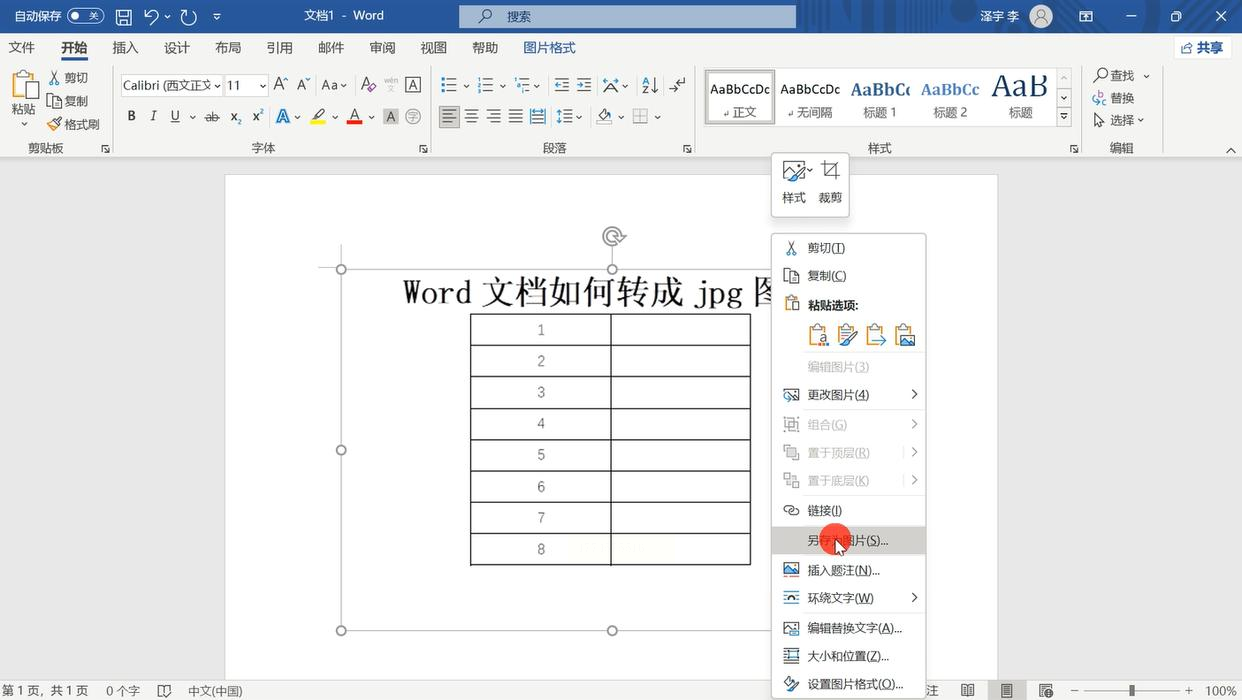Open the 文件 tab
This screenshot has height=700, width=1242.
[22, 48]
